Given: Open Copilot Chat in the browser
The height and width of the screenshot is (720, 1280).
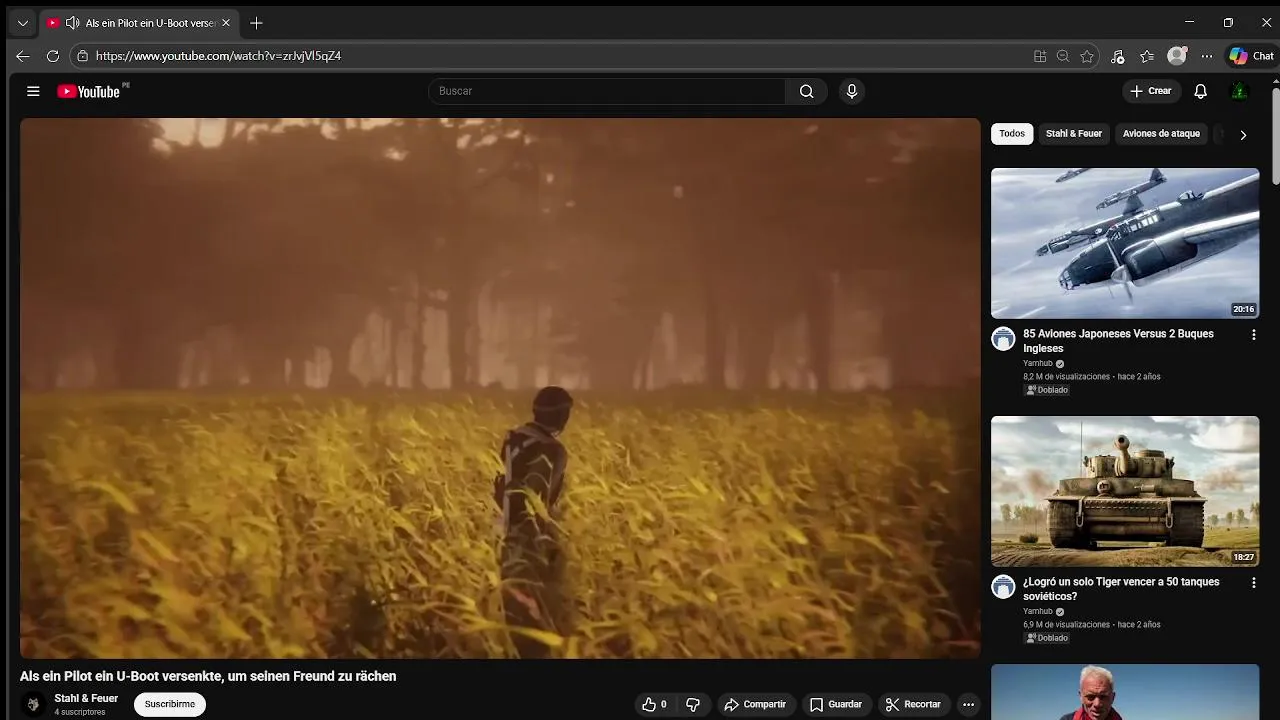Looking at the screenshot, I should point(1251,56).
